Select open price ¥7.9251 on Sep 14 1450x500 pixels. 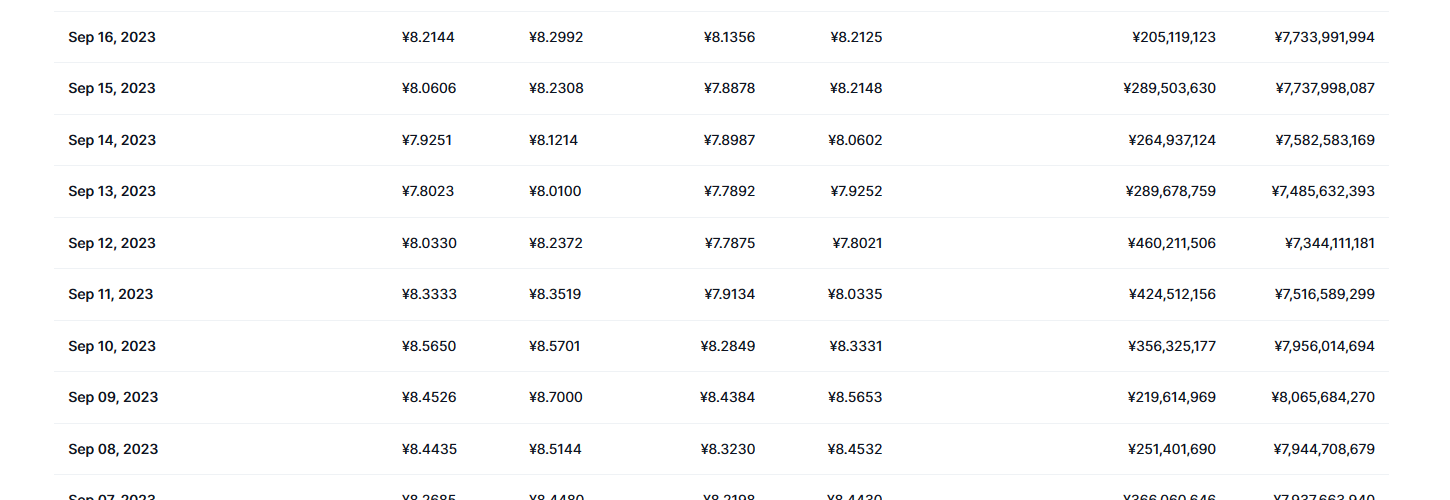427,140
